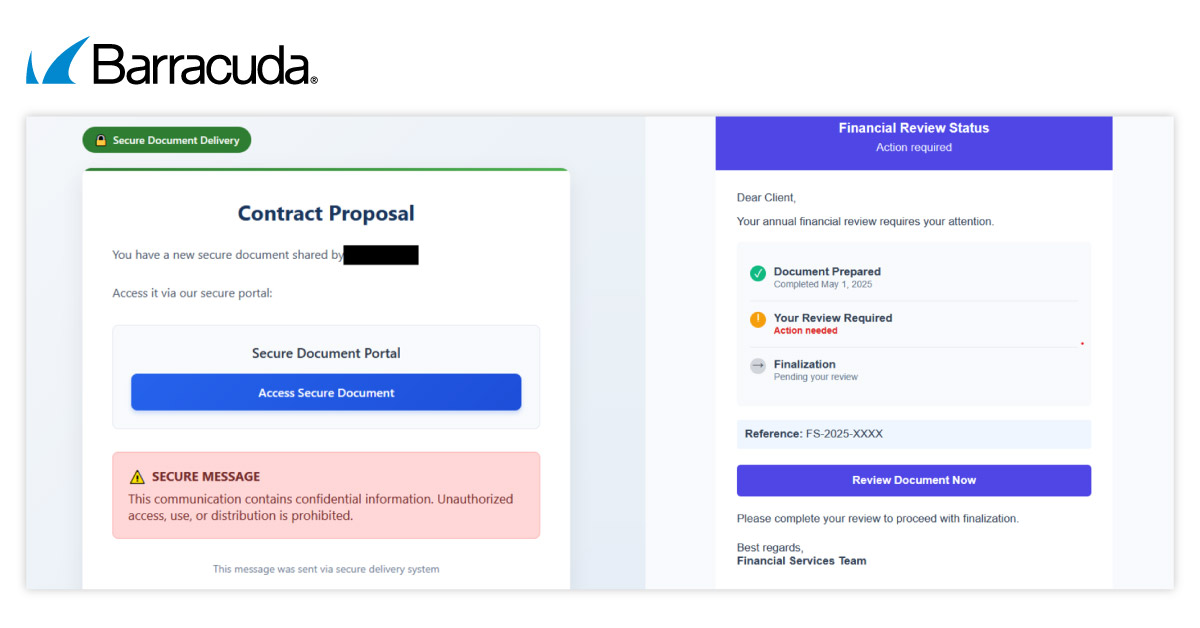1200x628 pixels.
Task: Click the pink SECURE MESSAGE warning box
Action: pyautogui.click(x=326, y=496)
